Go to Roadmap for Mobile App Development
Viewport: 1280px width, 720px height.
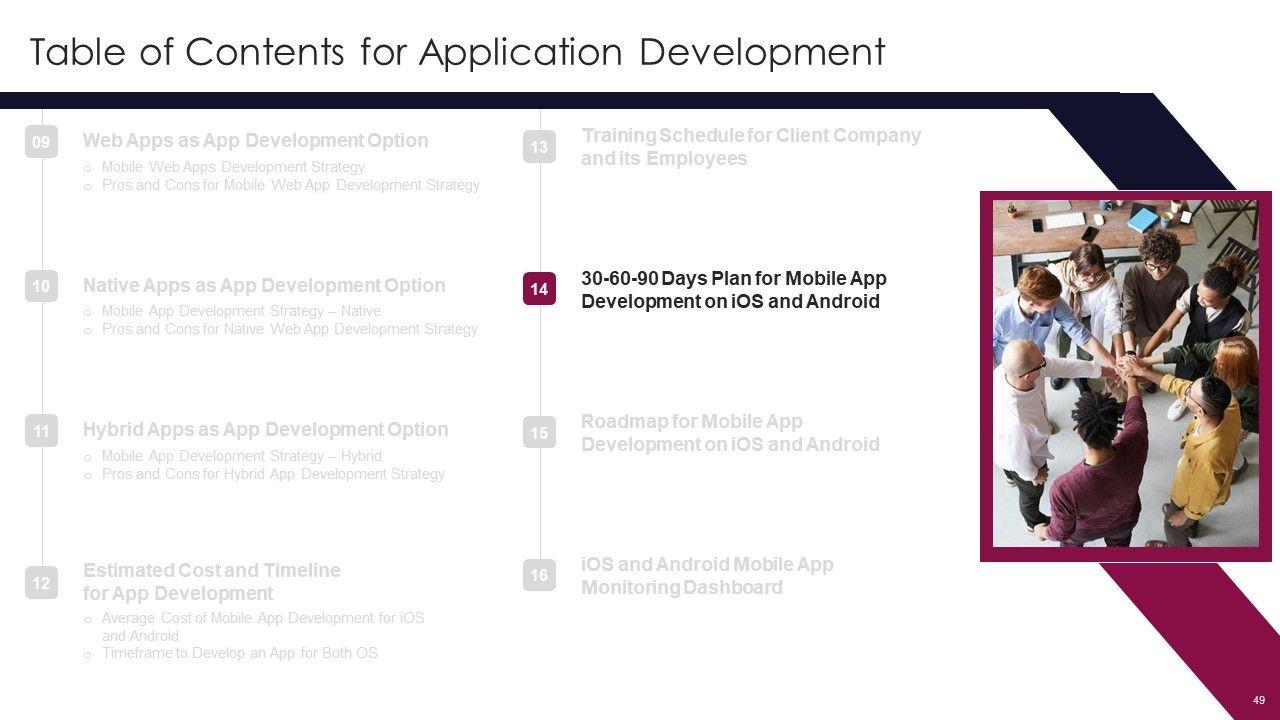tap(730, 433)
